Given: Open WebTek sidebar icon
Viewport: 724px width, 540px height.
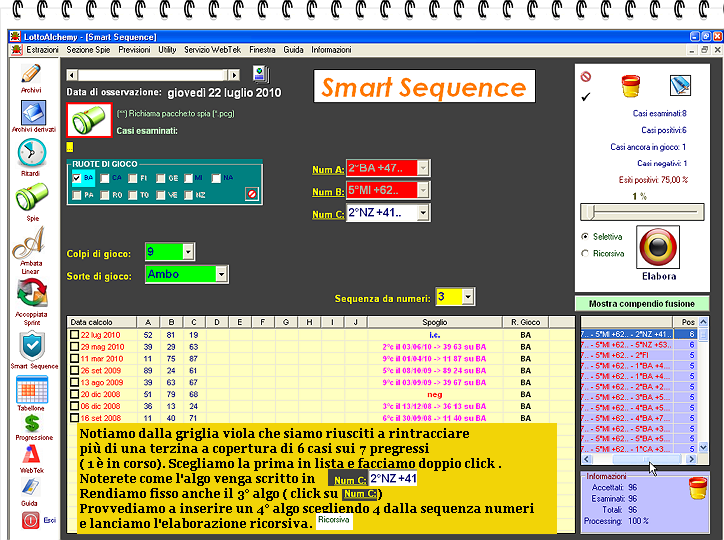Looking at the screenshot, I should pos(32,454).
